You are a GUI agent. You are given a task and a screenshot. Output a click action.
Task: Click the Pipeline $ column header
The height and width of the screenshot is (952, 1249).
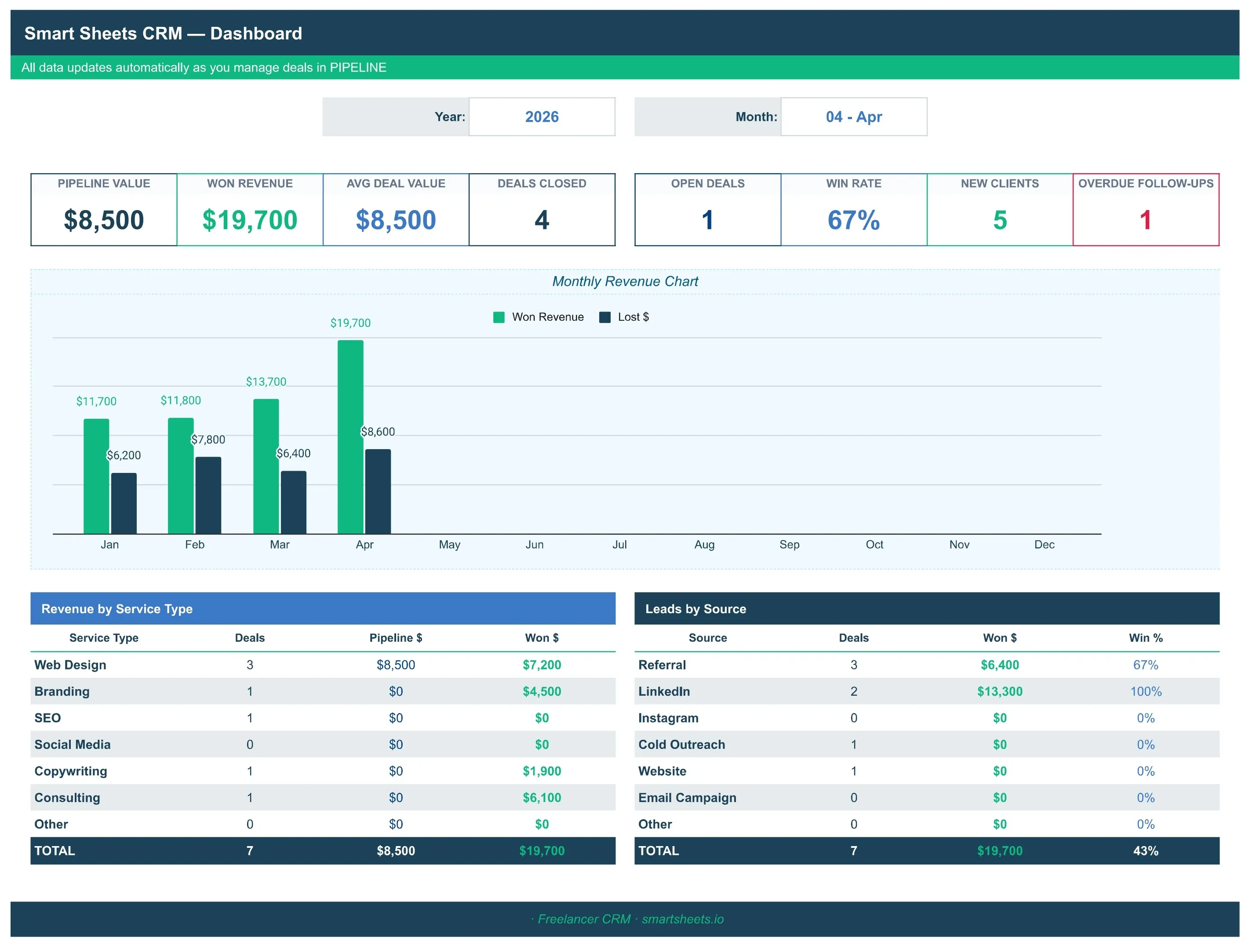pyautogui.click(x=396, y=637)
